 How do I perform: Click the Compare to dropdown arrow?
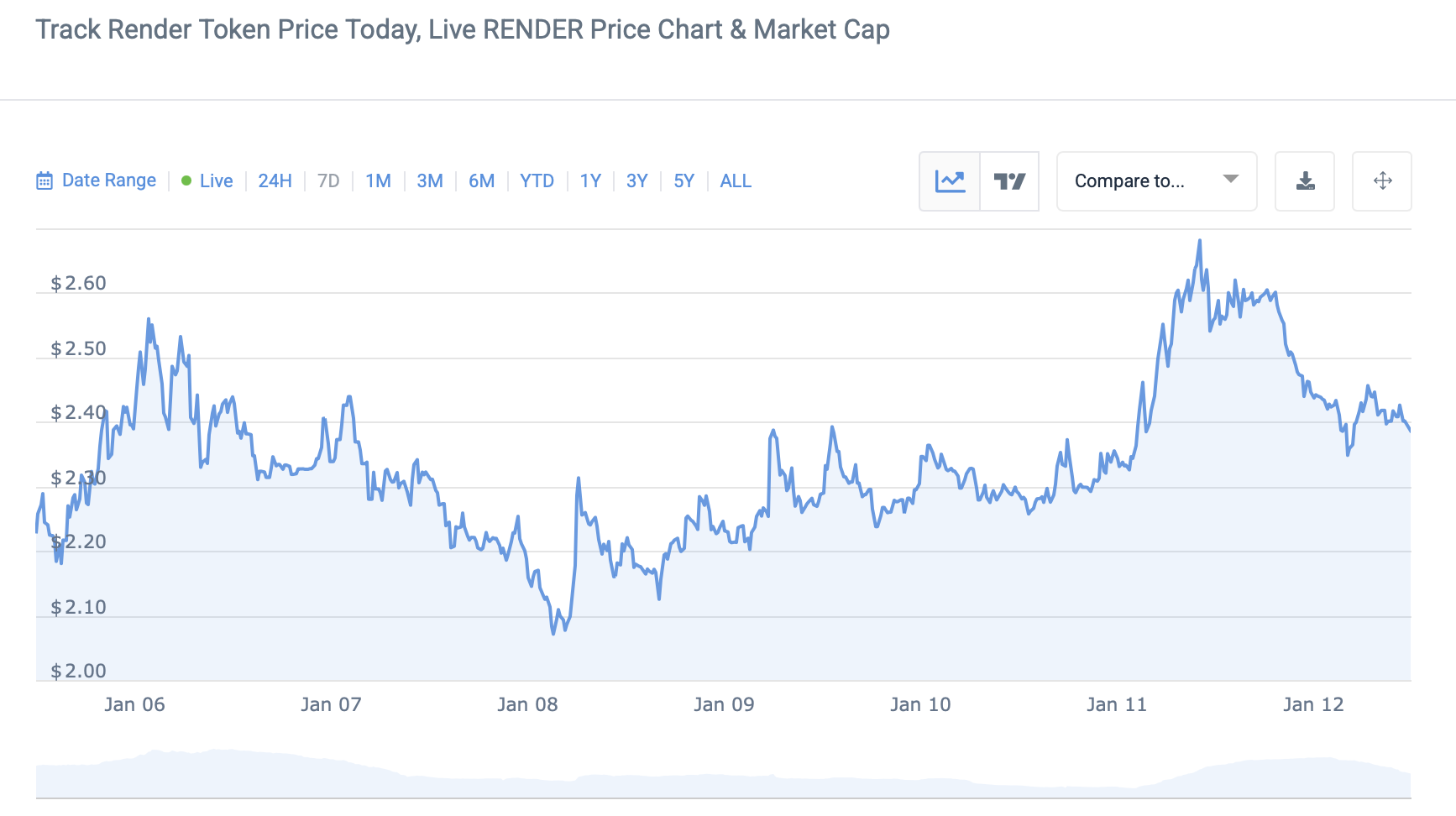(x=1231, y=180)
